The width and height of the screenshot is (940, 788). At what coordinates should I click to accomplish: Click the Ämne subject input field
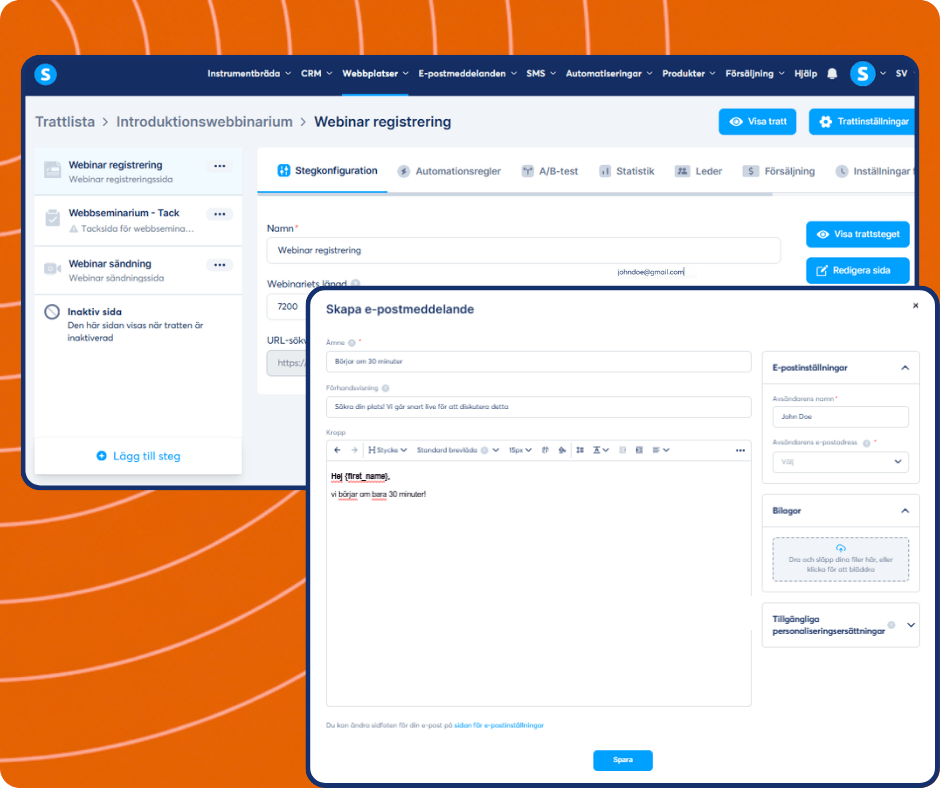tap(538, 362)
